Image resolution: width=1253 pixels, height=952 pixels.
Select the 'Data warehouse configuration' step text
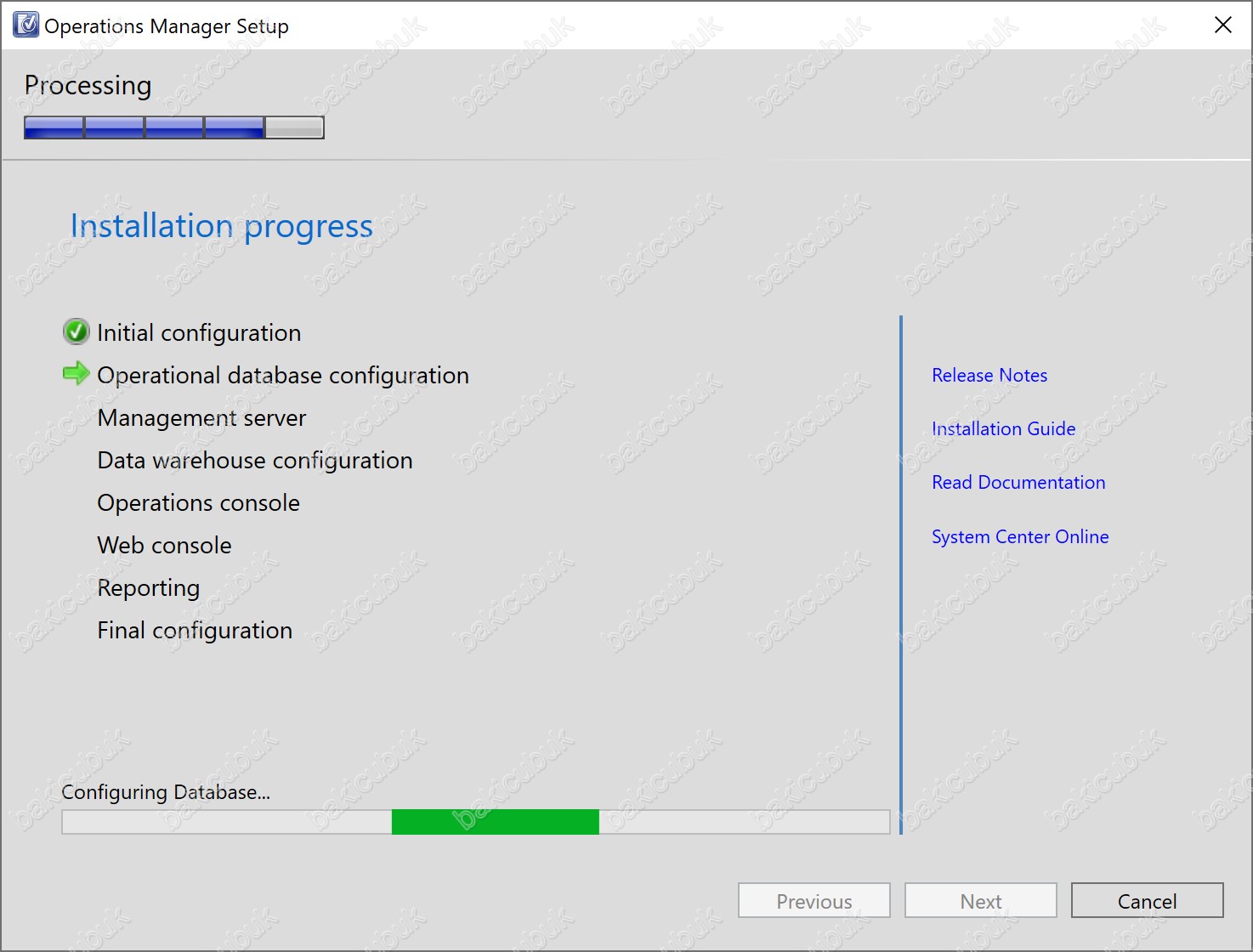255,460
